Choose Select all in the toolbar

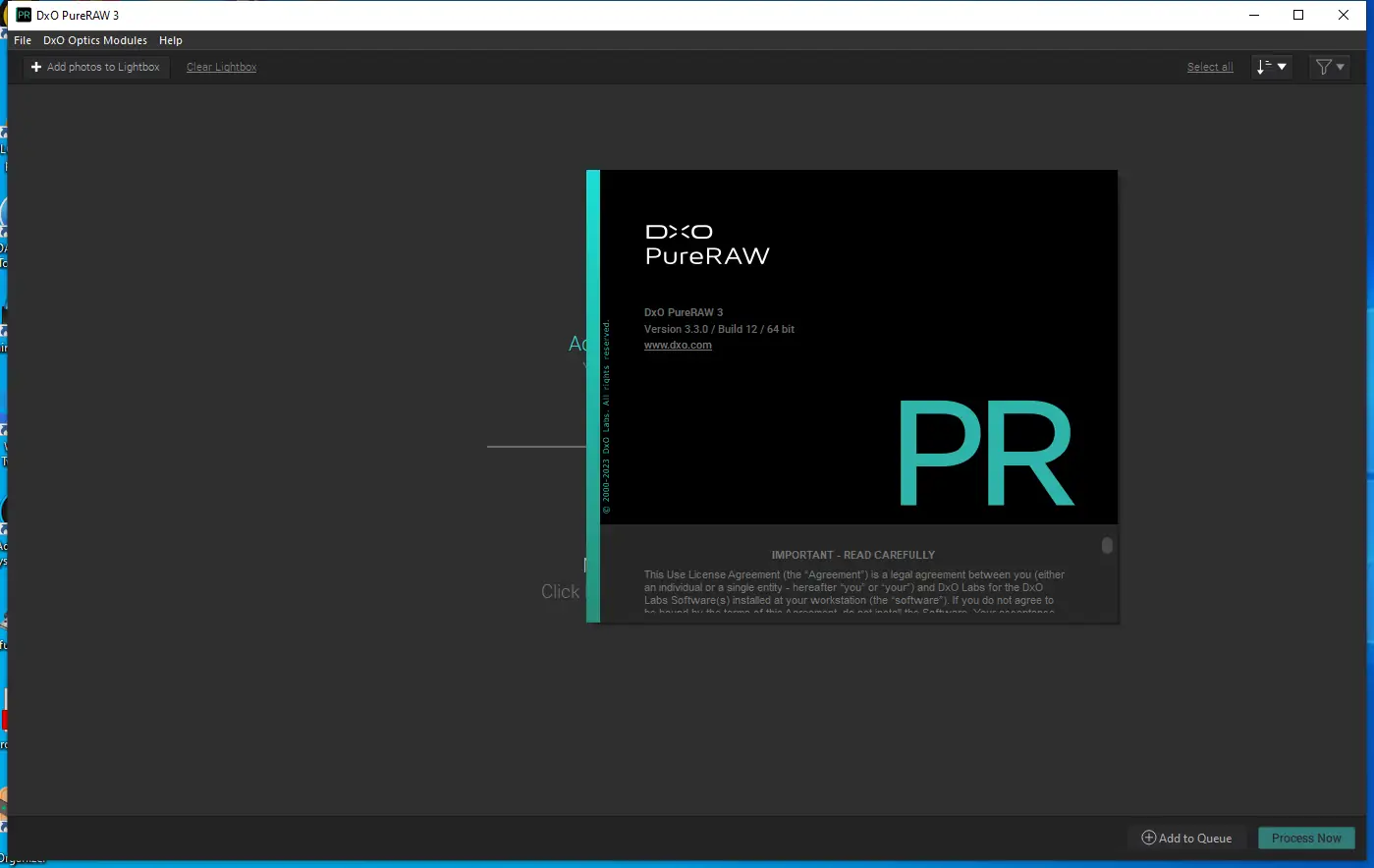pyautogui.click(x=1210, y=67)
